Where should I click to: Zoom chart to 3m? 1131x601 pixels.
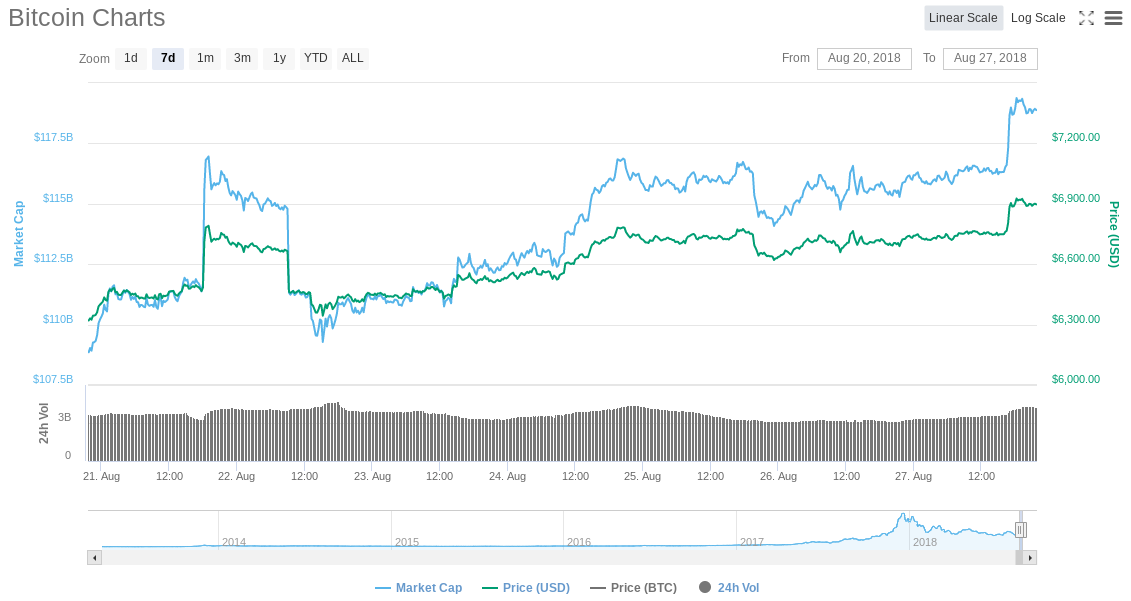pyautogui.click(x=242, y=58)
